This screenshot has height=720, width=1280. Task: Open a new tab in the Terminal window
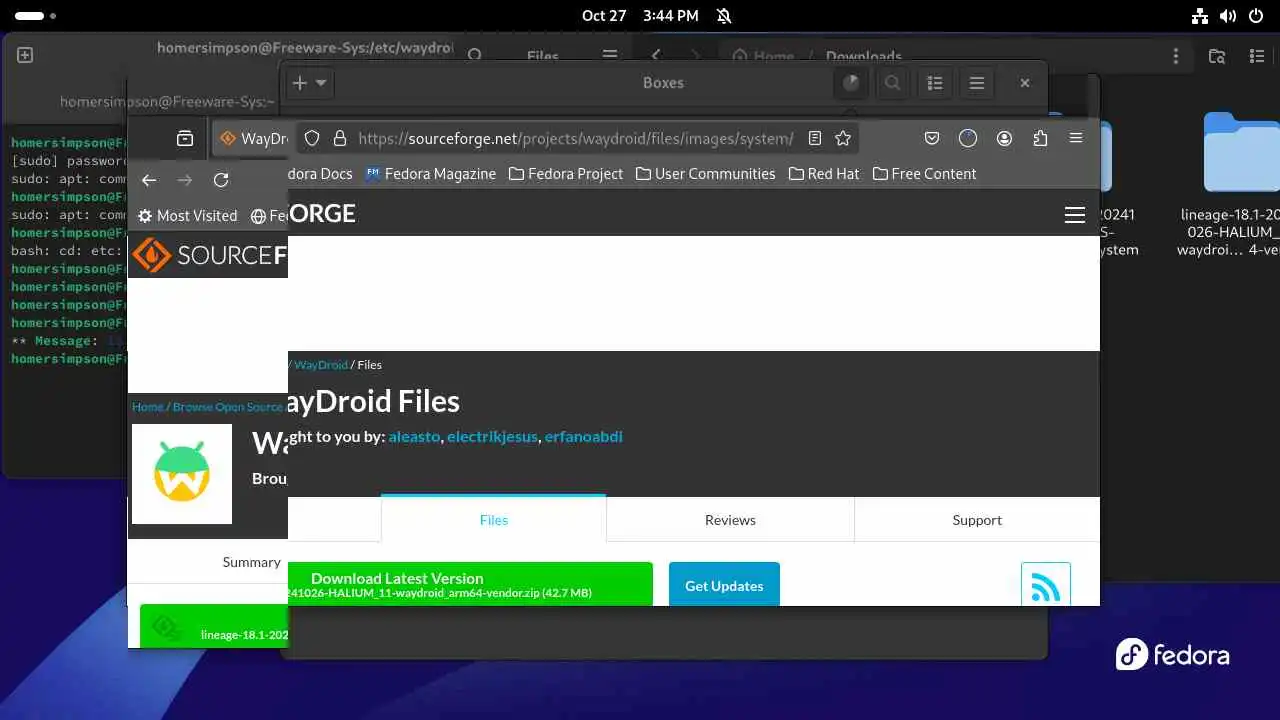(25, 56)
